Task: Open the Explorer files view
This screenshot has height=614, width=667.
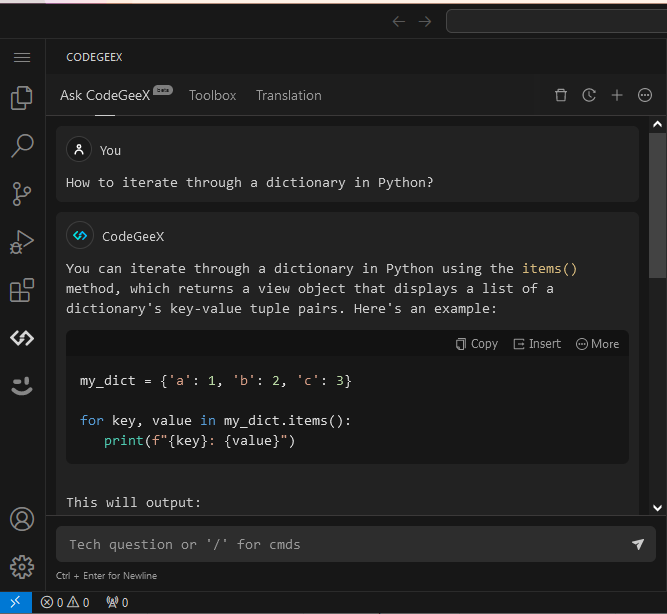Action: tap(22, 98)
